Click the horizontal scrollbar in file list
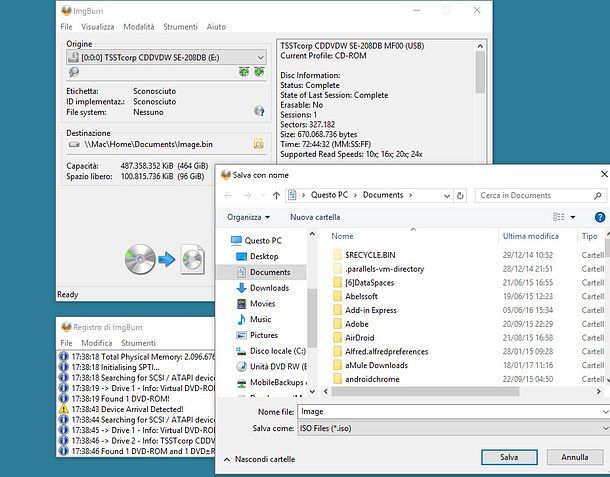This screenshot has width=610, height=477. coord(425,391)
